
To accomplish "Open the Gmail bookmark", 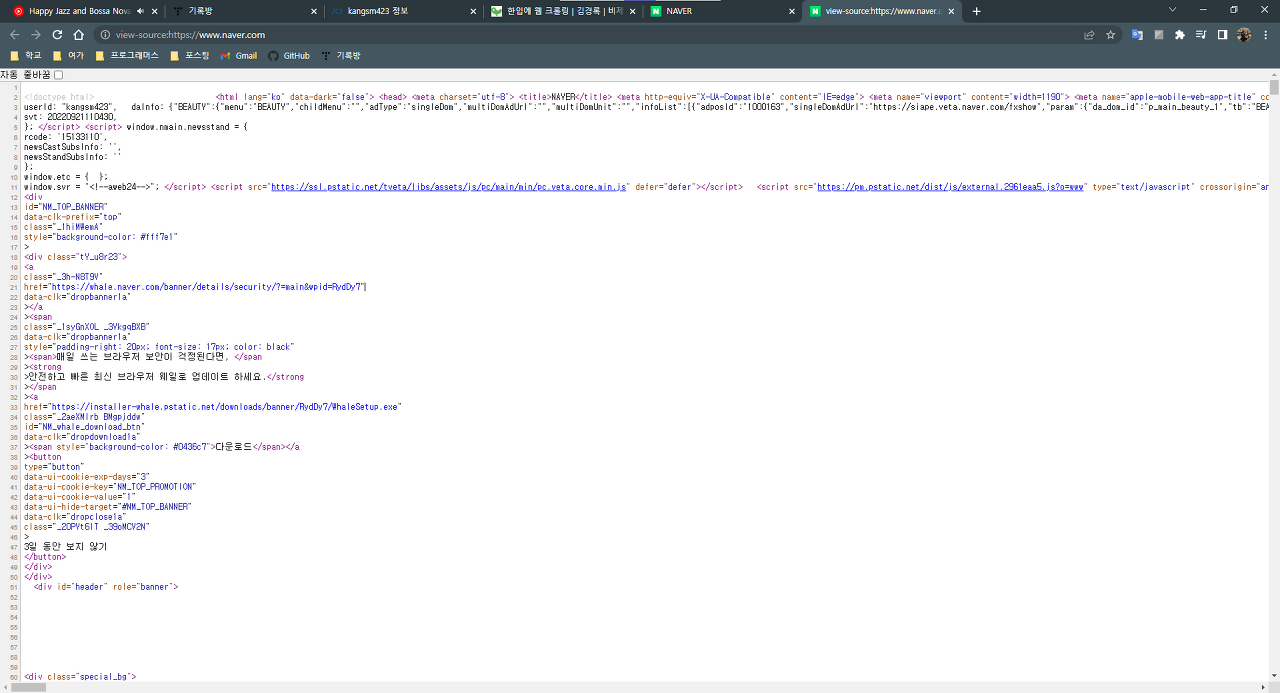I will pyautogui.click(x=239, y=56).
